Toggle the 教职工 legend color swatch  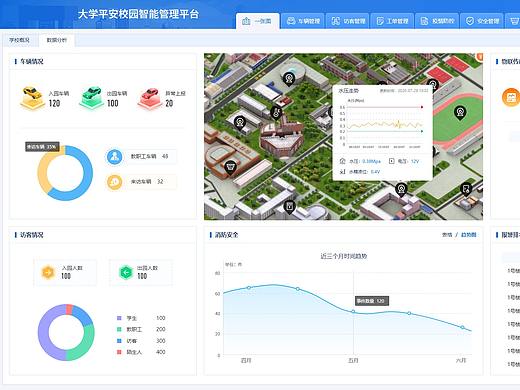[119, 329]
